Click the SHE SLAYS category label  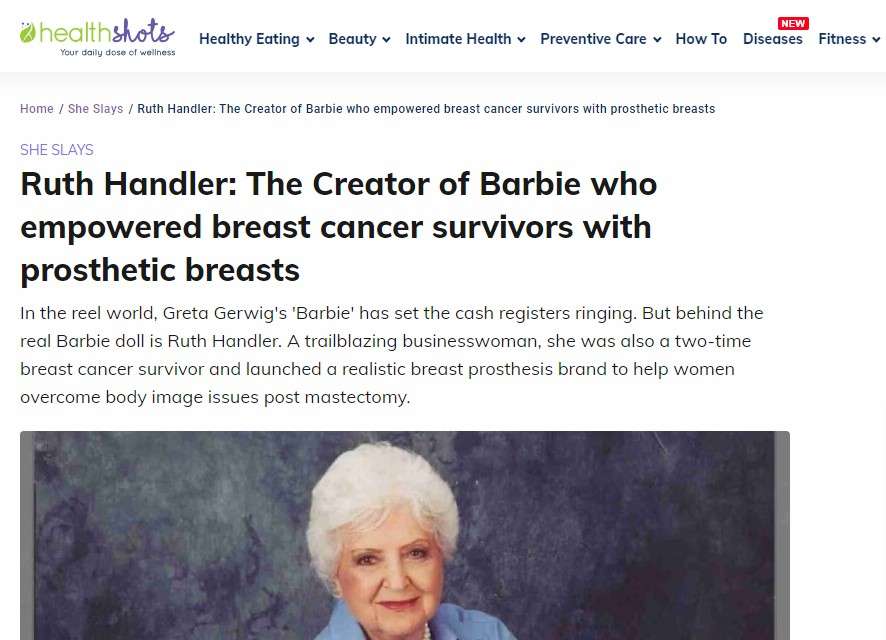click(x=57, y=150)
